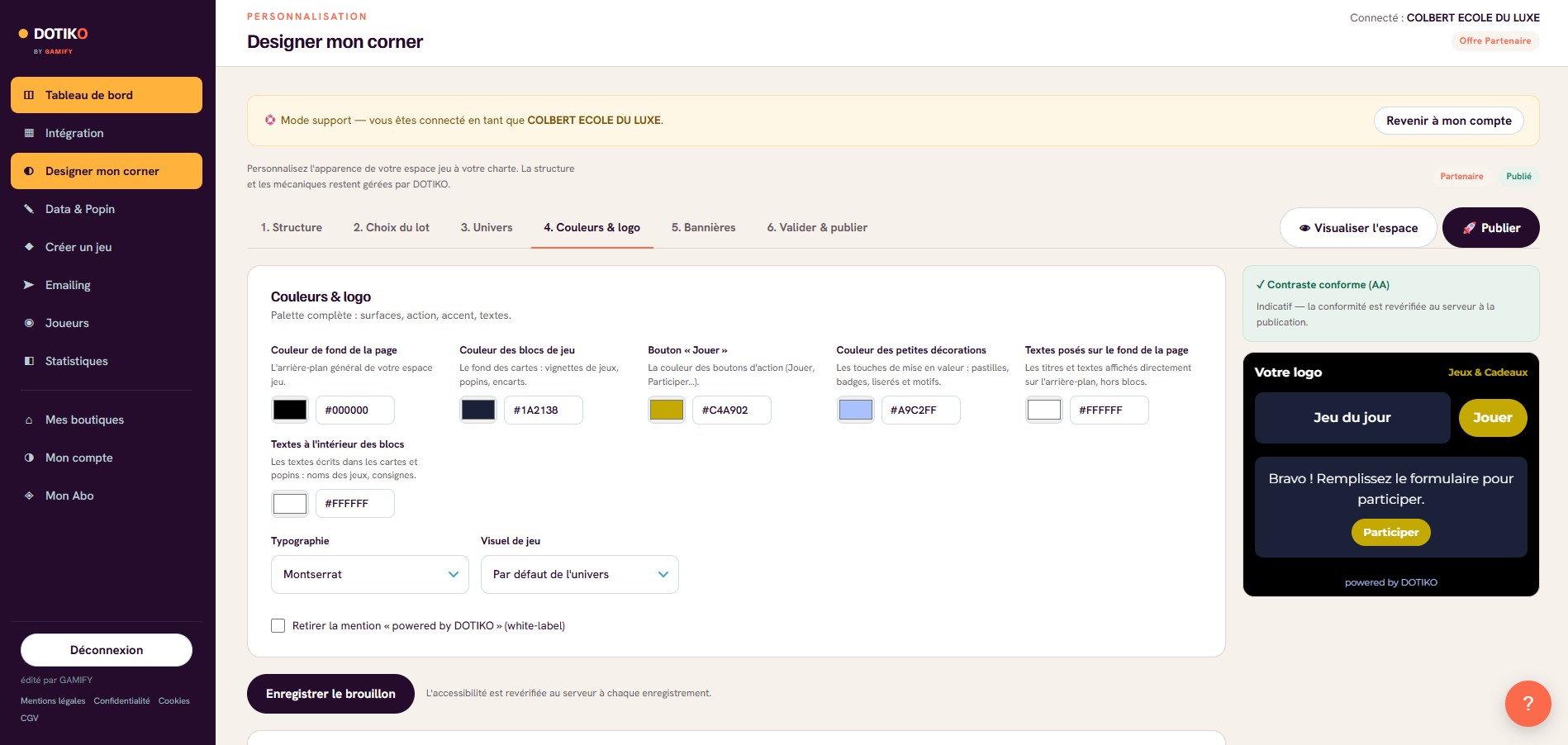Click the Mon compte contrast icon
The width and height of the screenshot is (1568, 745).
(29, 458)
